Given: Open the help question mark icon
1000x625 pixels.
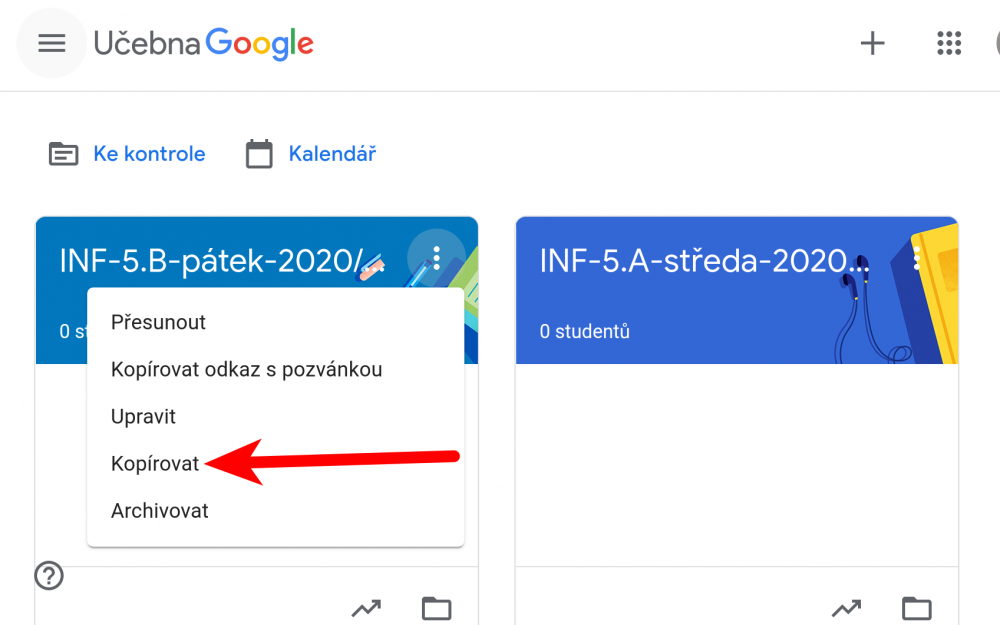Looking at the screenshot, I should pos(49,576).
